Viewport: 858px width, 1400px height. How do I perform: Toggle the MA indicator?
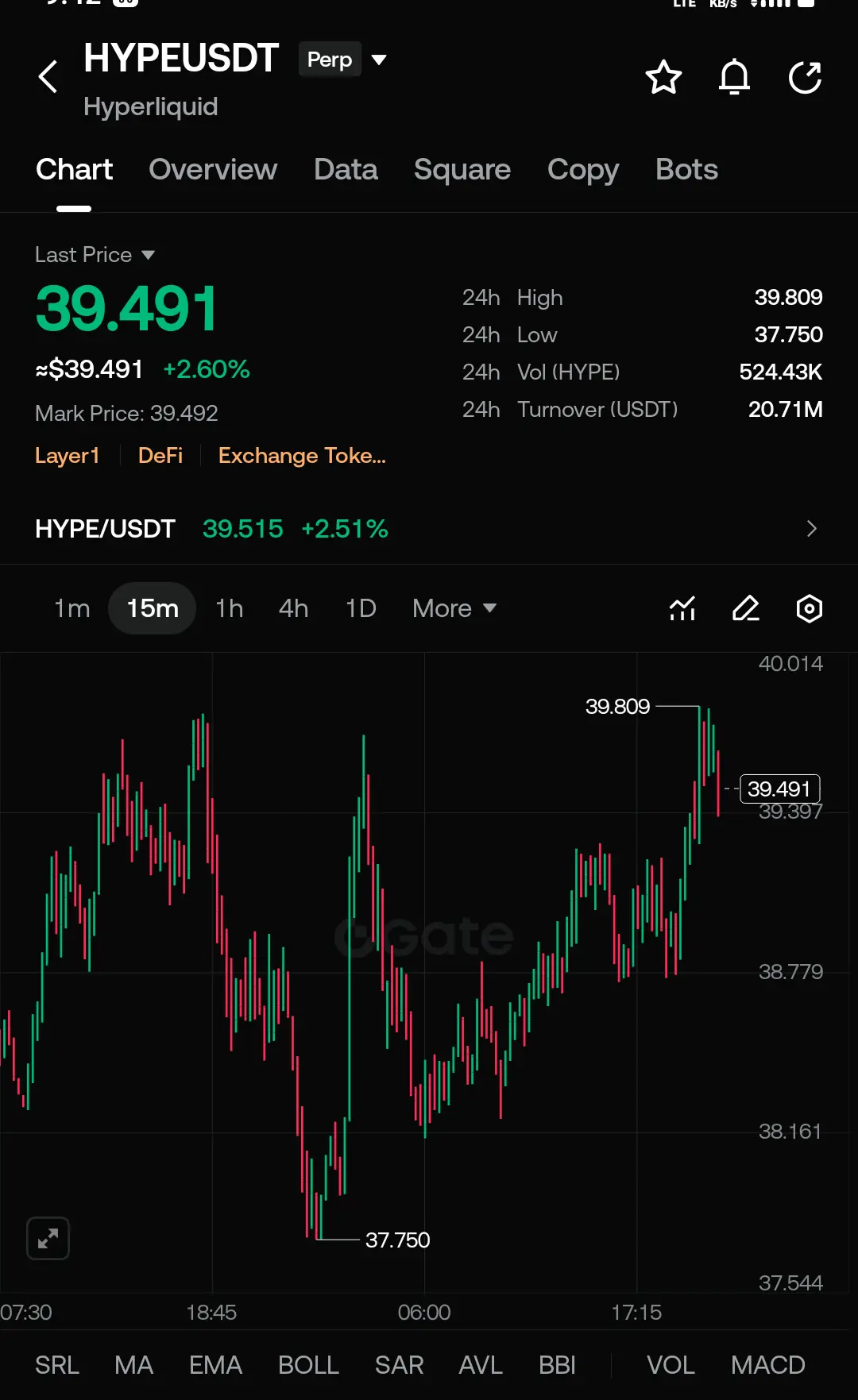click(x=133, y=1365)
